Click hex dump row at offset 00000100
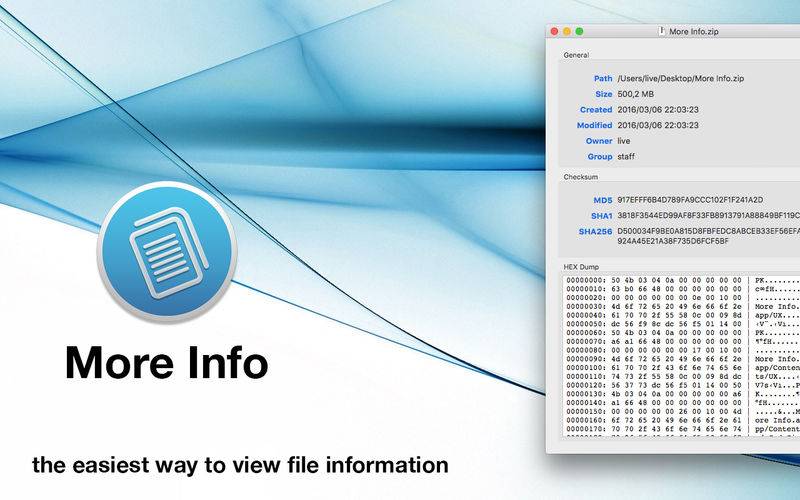The height and width of the screenshot is (500, 800). (x=683, y=367)
